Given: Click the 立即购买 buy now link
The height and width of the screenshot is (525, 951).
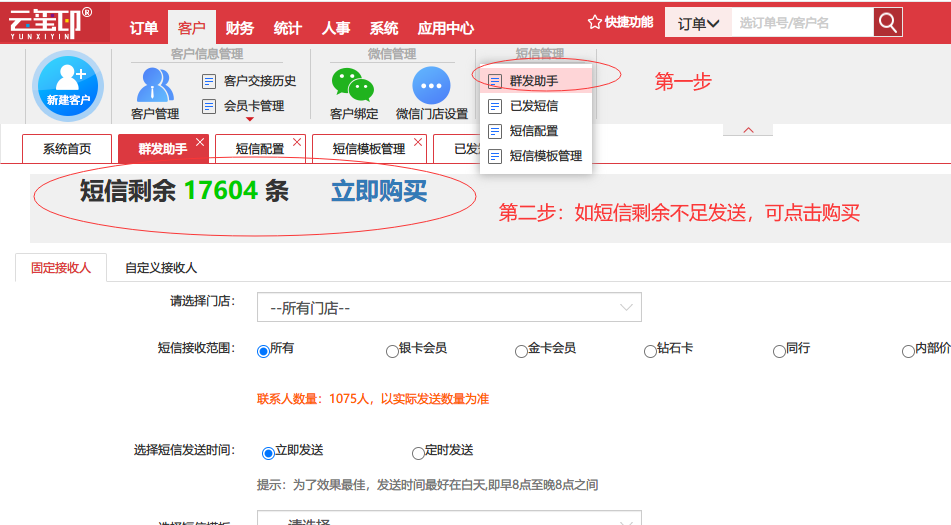Looking at the screenshot, I should tap(379, 191).
